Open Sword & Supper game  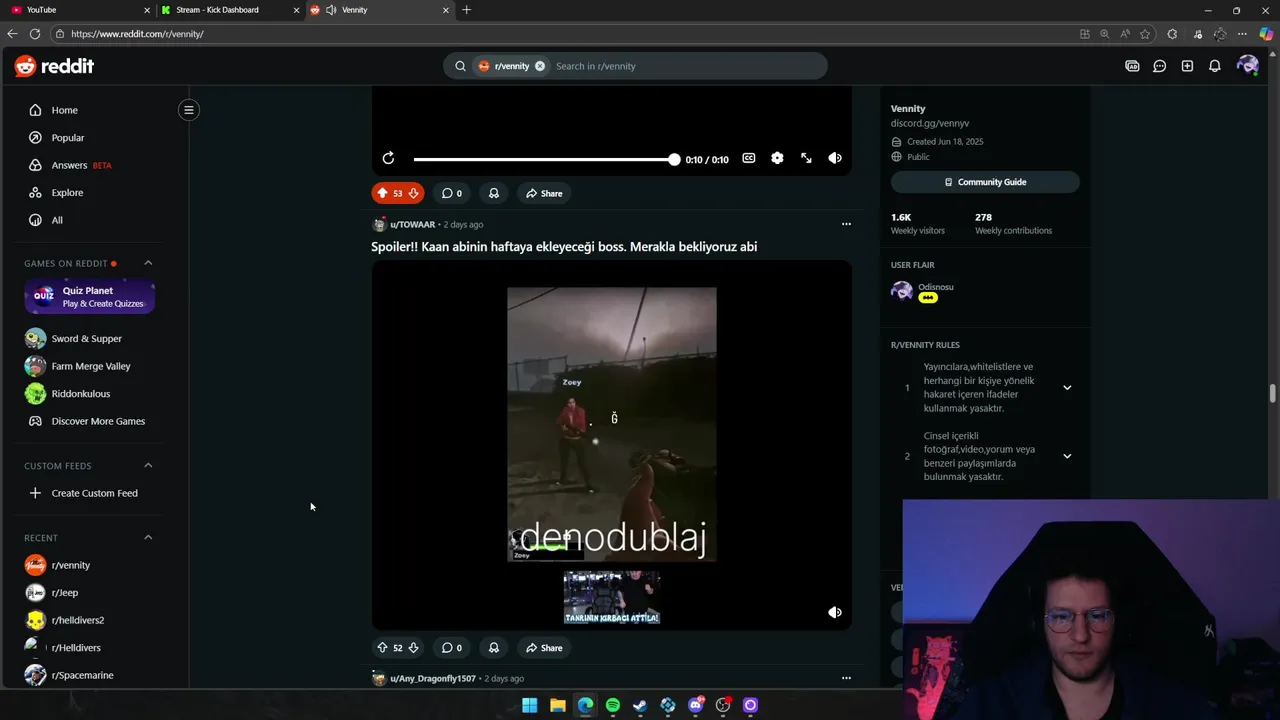tap(88, 338)
